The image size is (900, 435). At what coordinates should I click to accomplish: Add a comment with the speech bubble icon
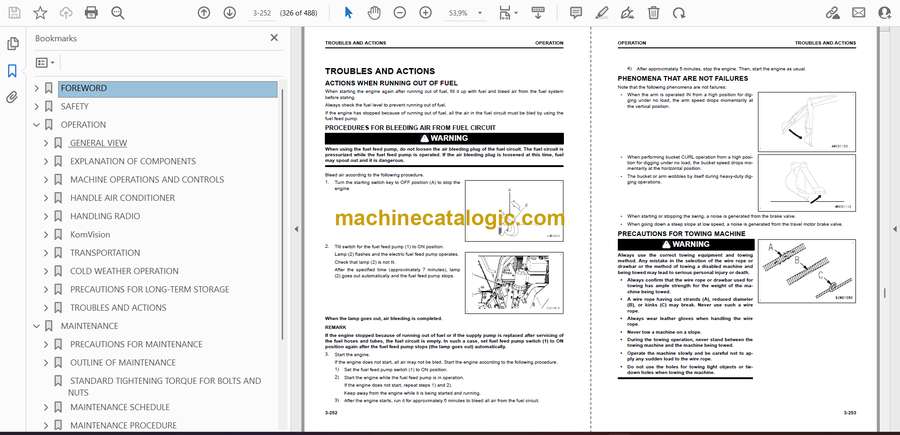(576, 13)
